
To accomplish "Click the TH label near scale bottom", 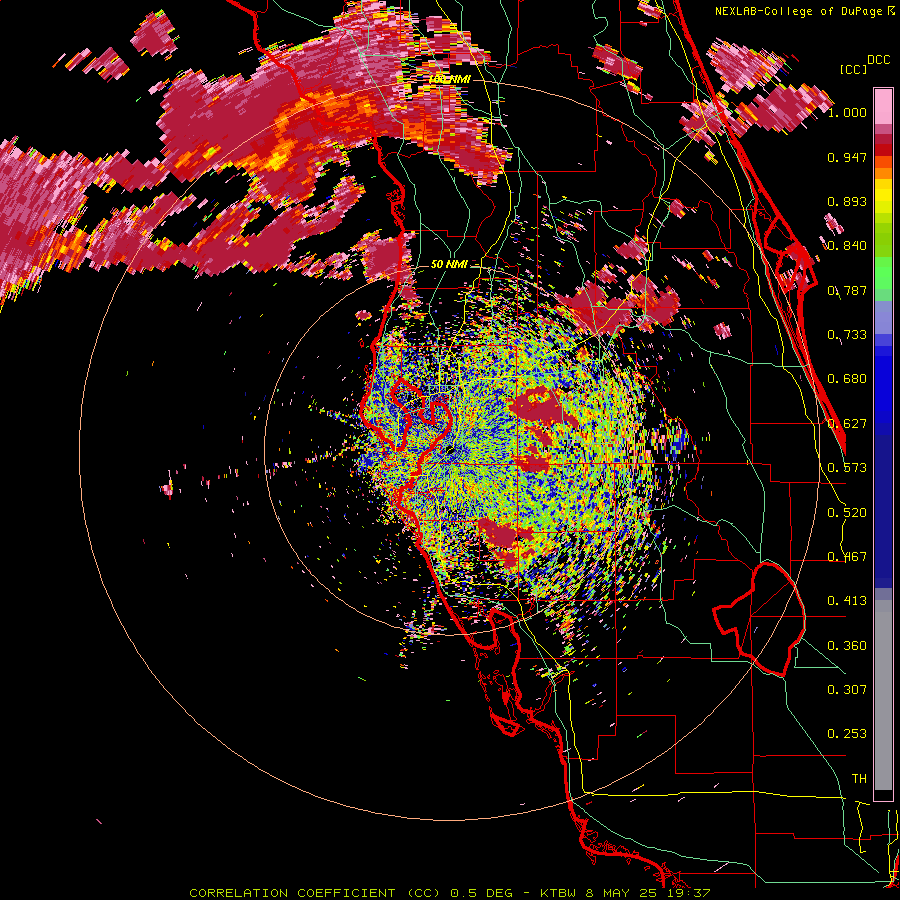I will tap(859, 779).
